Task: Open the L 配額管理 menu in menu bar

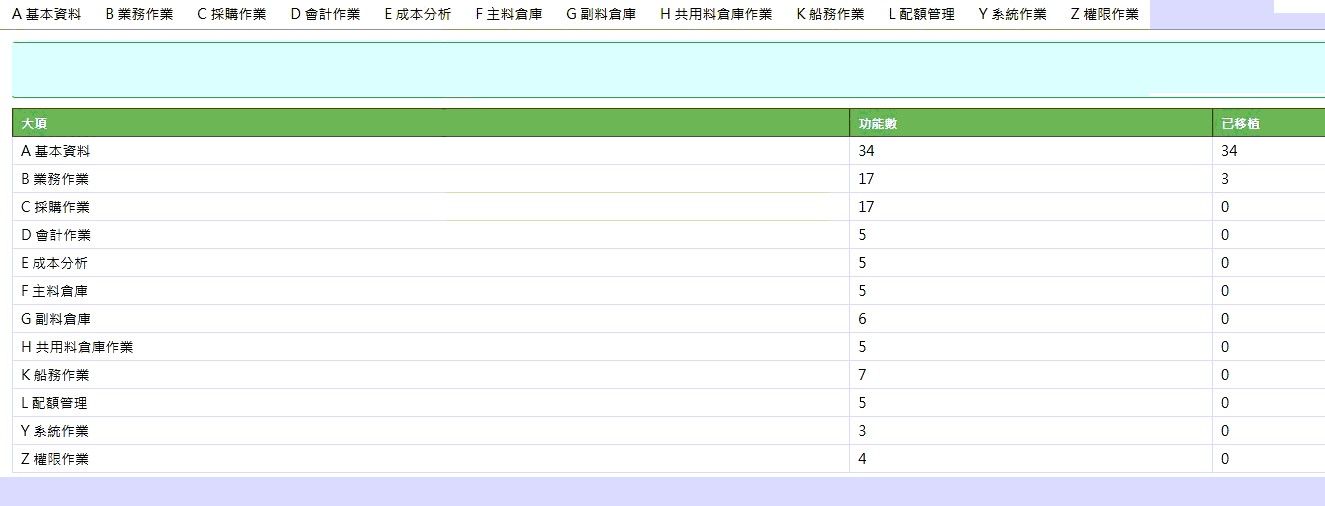Action: click(x=921, y=14)
